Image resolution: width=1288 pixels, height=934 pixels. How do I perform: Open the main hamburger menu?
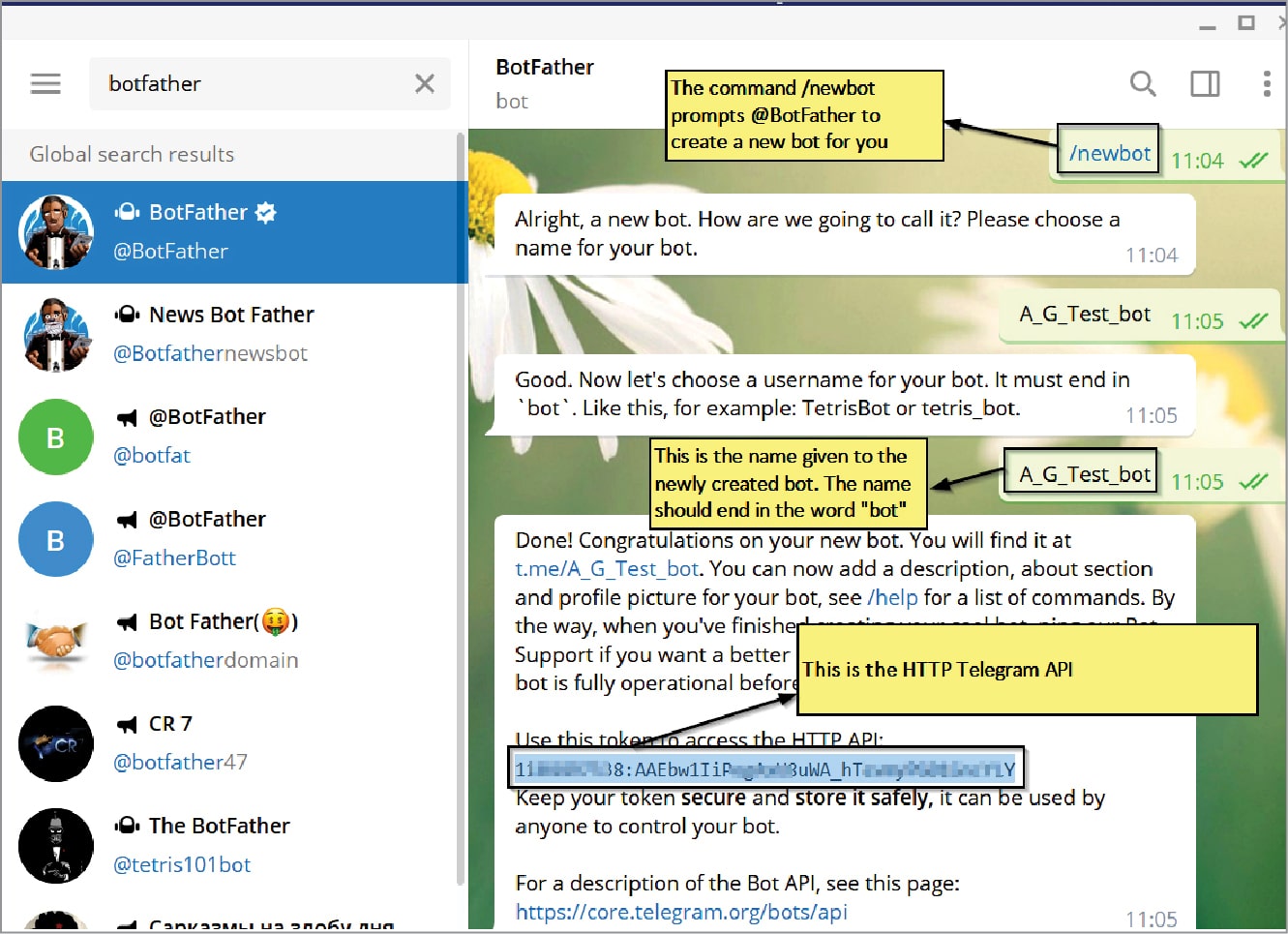(x=45, y=83)
